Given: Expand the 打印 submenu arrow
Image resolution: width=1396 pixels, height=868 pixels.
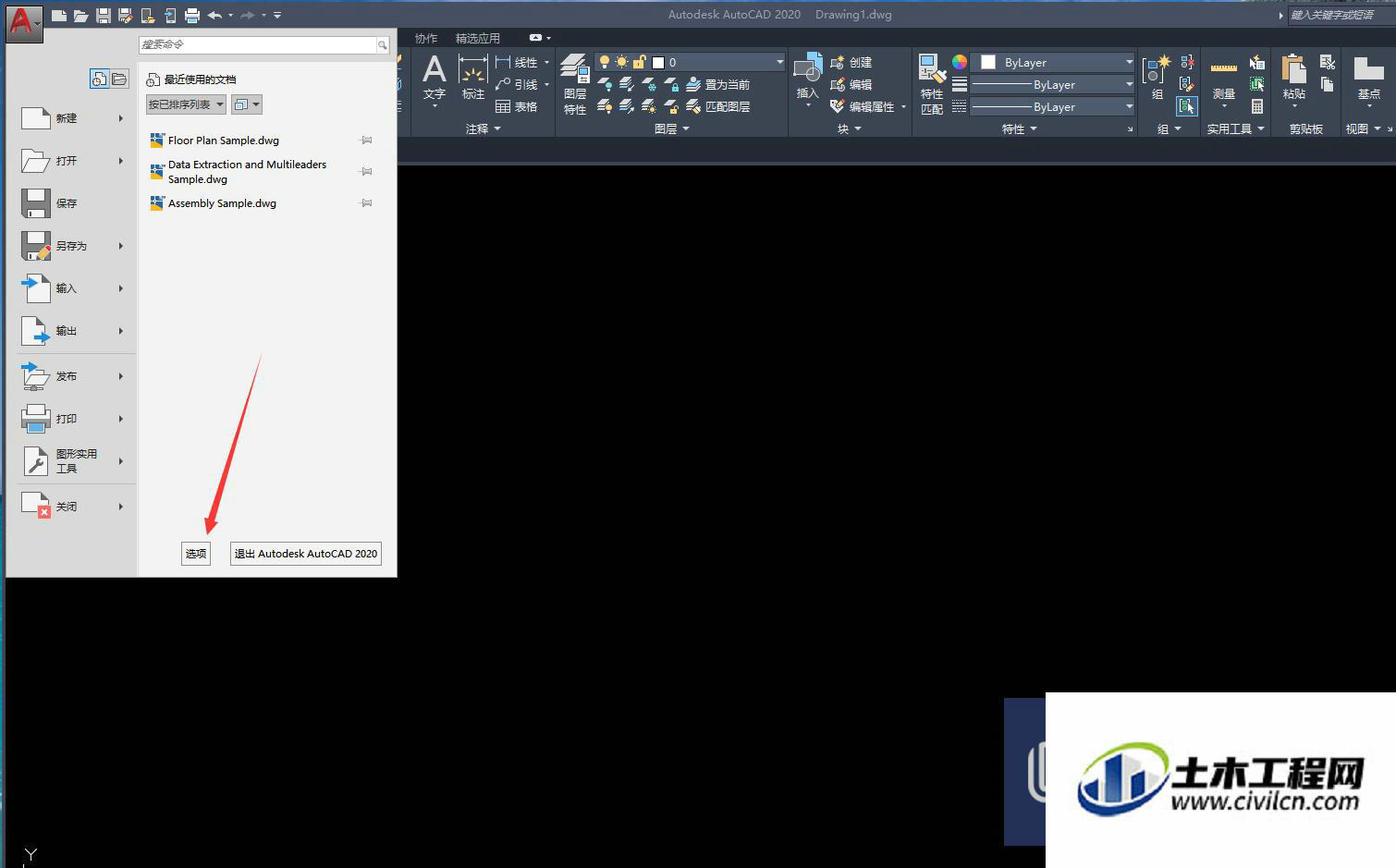Looking at the screenshot, I should 121,419.
